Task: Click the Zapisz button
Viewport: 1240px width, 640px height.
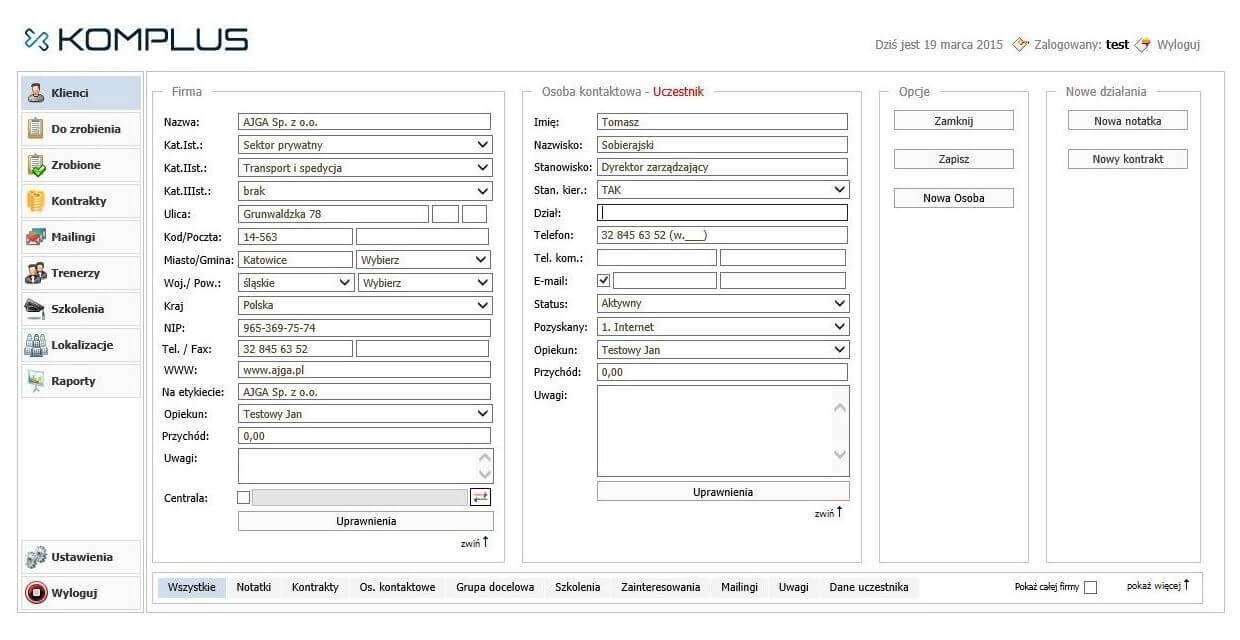Action: pos(953,159)
